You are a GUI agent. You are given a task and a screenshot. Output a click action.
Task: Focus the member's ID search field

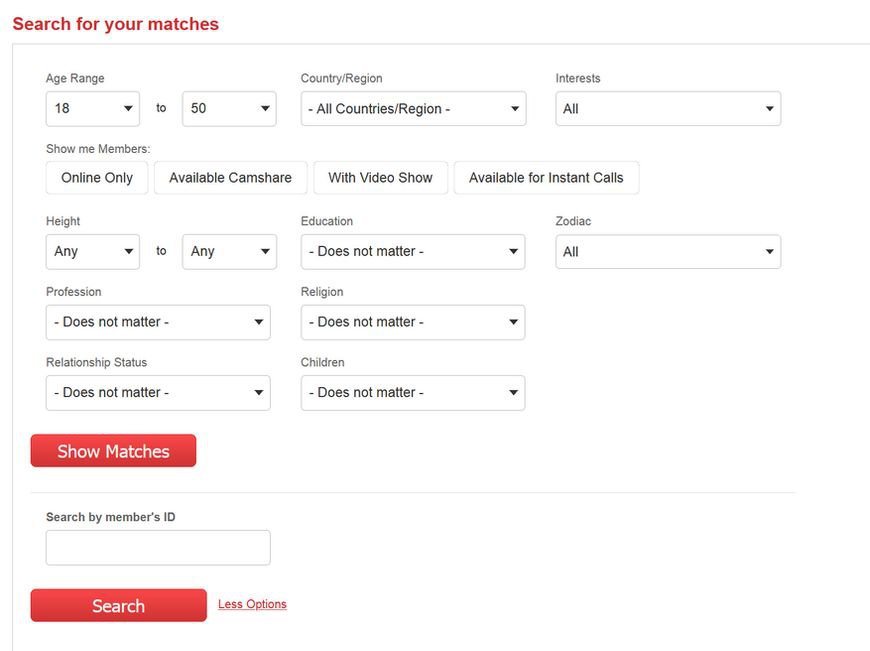coord(158,548)
